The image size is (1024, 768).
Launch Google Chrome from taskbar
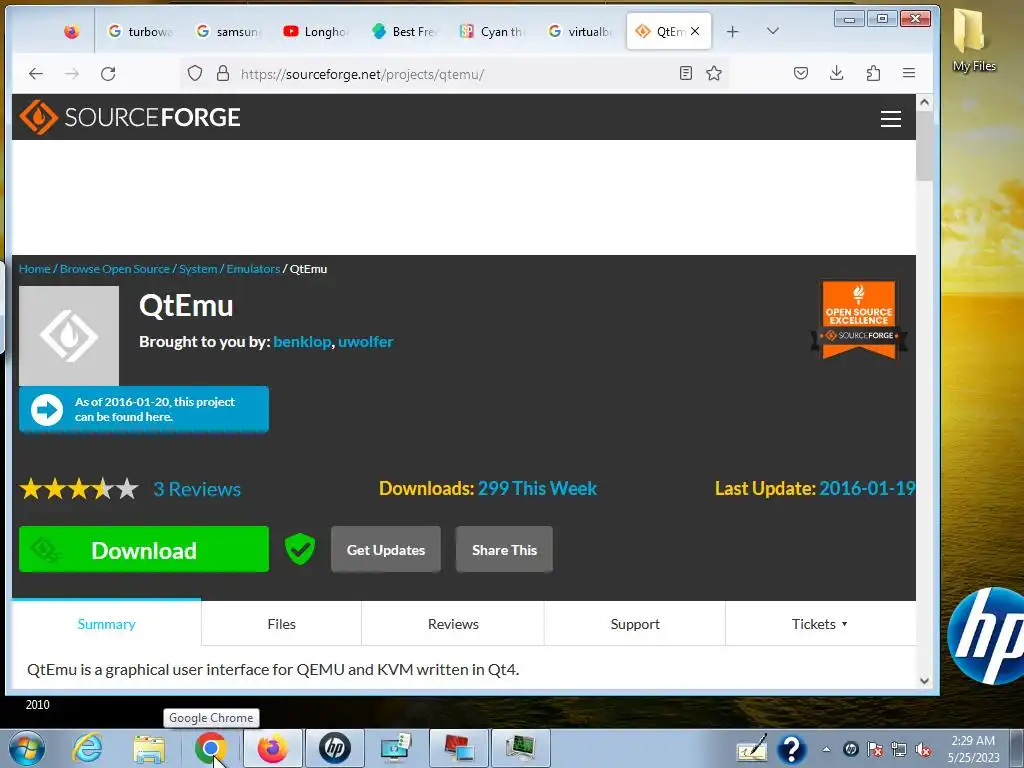210,748
